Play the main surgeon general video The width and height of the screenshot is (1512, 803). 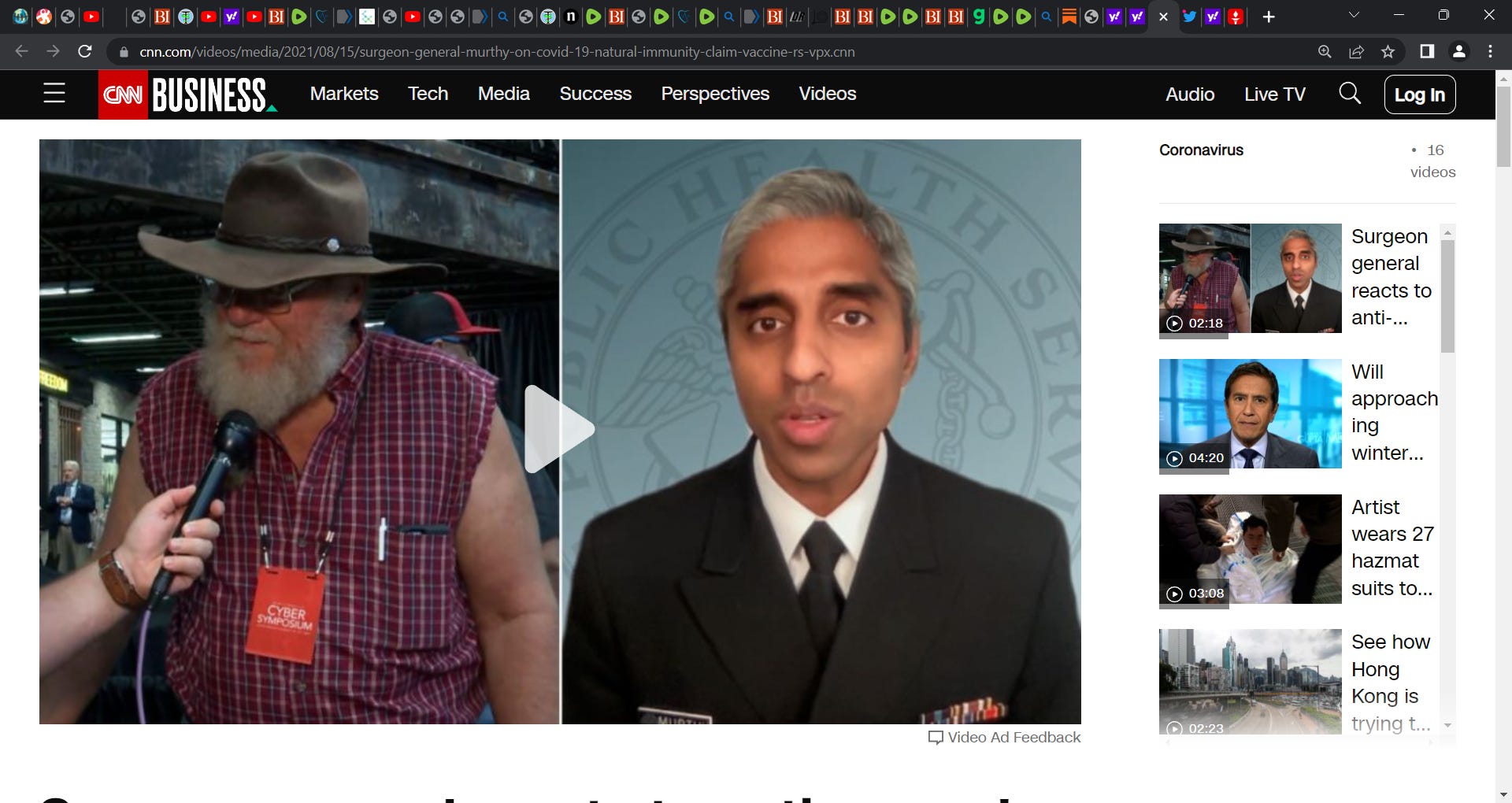[x=559, y=429]
